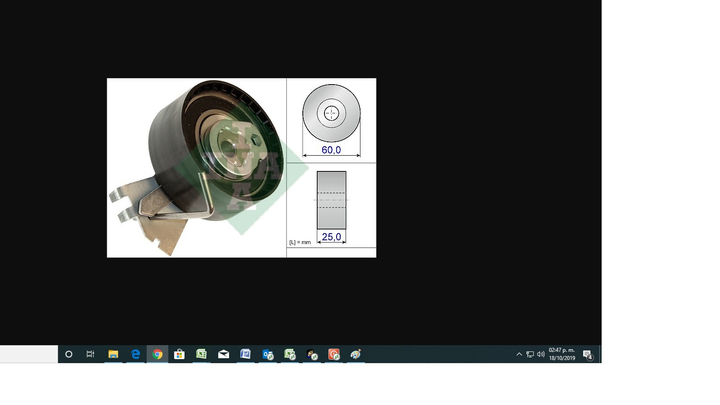Expand the hidden system tray icons
Viewport: 720px width, 405px height.
pos(519,354)
